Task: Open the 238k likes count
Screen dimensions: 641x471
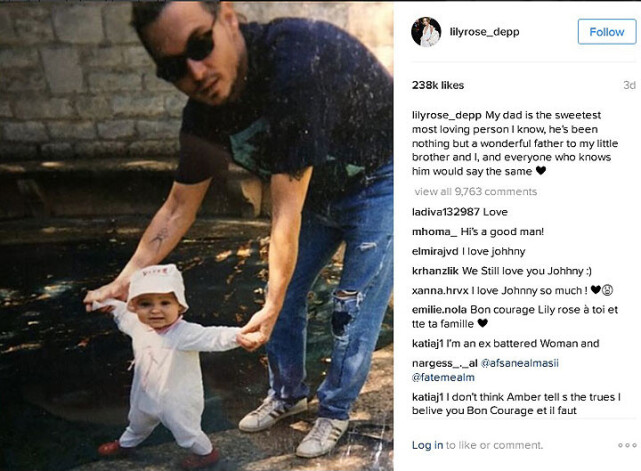Action: (438, 85)
